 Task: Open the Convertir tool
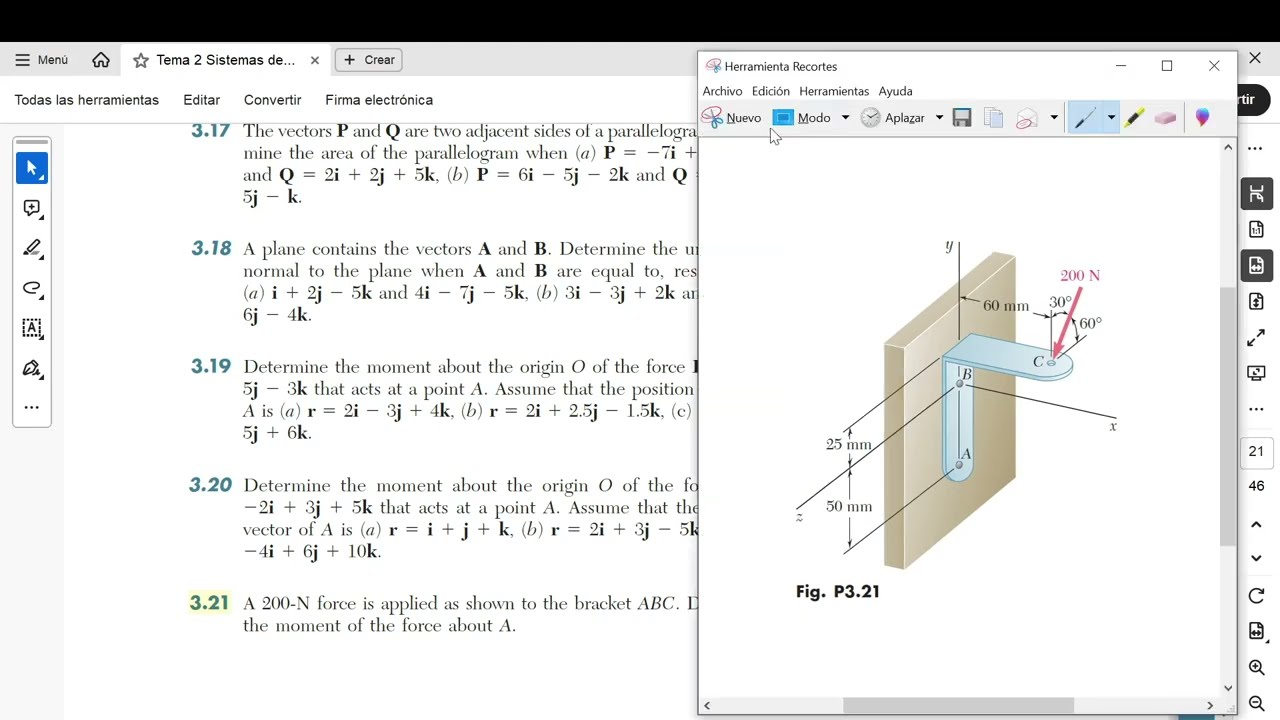click(x=272, y=100)
